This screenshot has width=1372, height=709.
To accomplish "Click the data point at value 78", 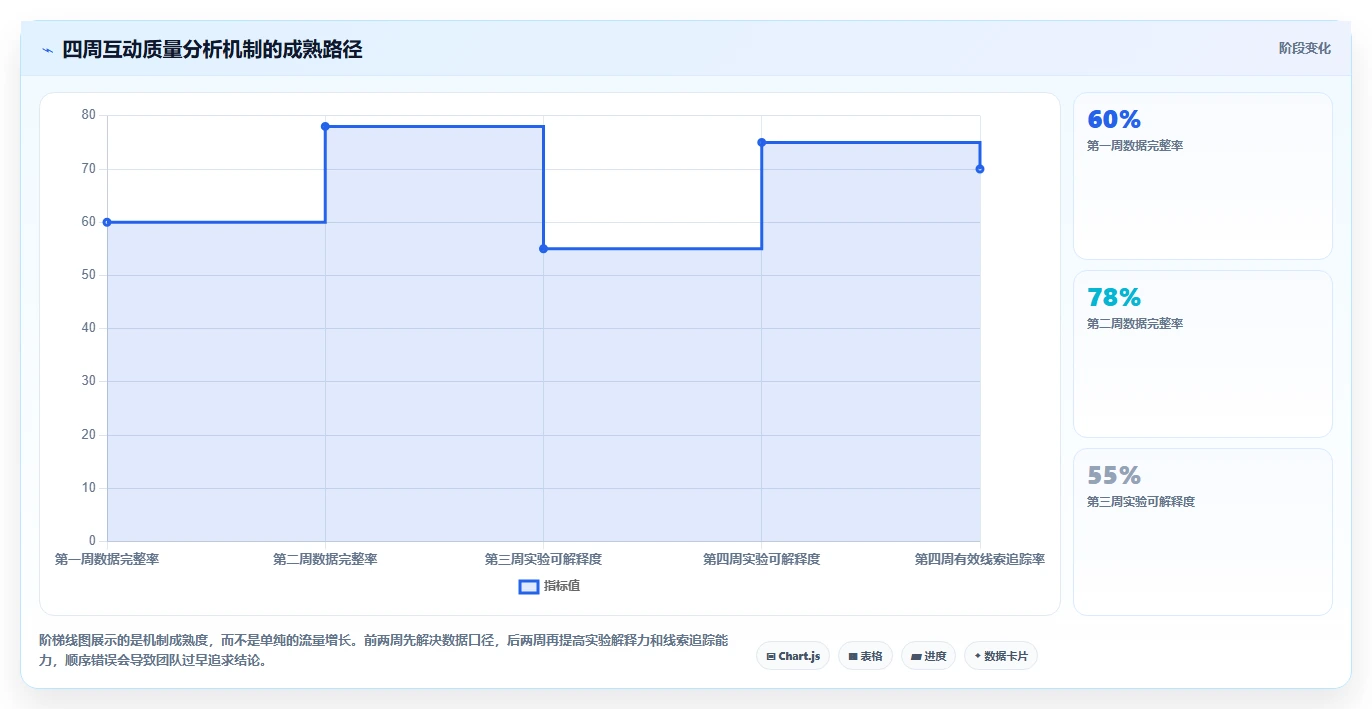I will click(x=325, y=126).
